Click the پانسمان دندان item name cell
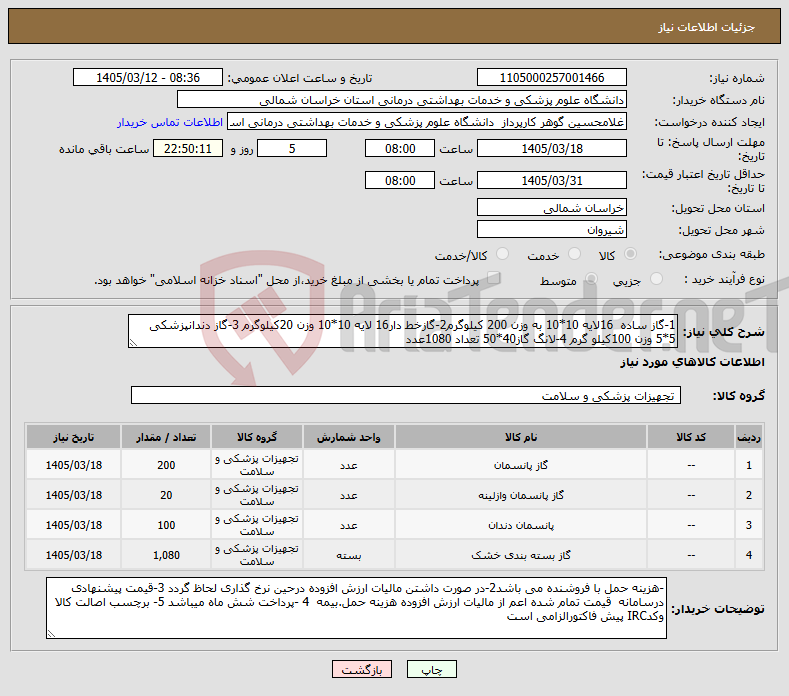This screenshot has height=696, width=789. (521, 525)
